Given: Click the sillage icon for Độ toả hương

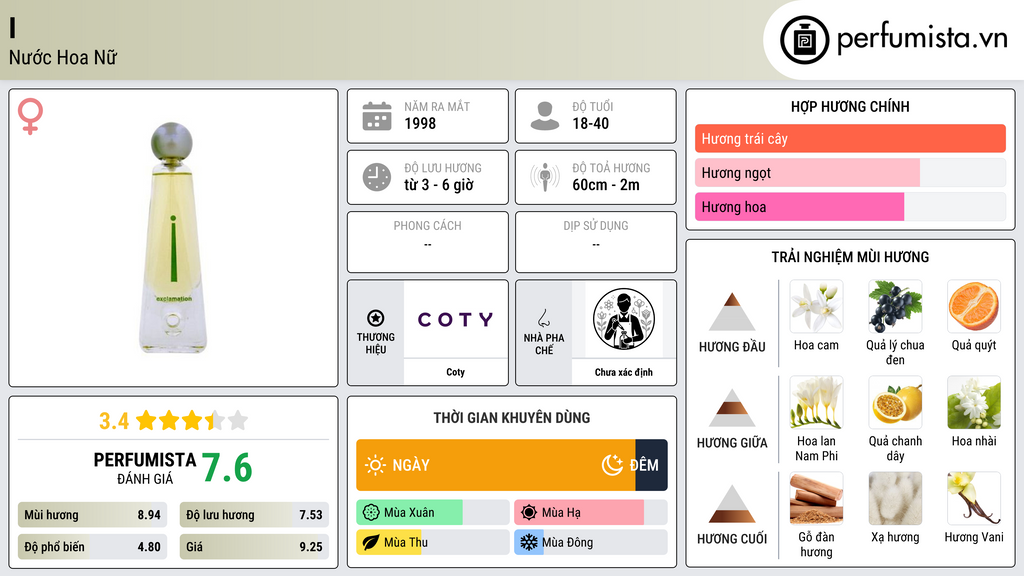Looking at the screenshot, I should tap(545, 176).
